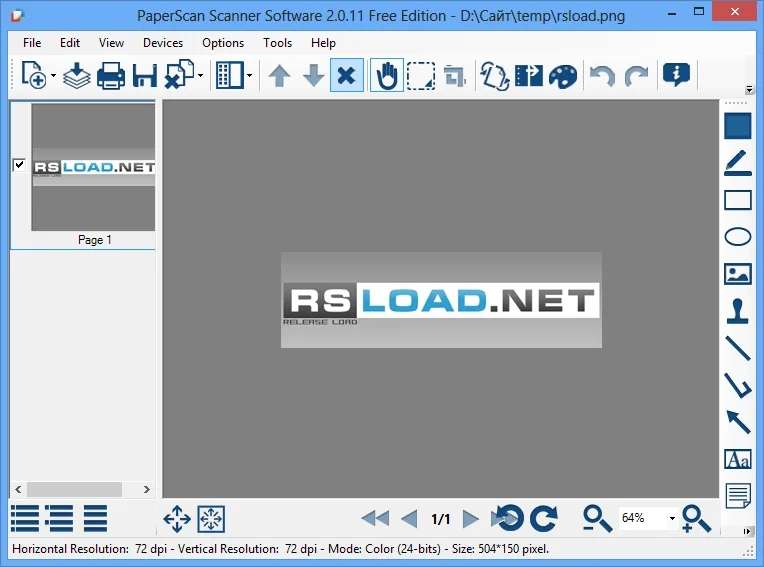Click the zoom in magnifier button
This screenshot has height=567, width=764.
(696, 518)
